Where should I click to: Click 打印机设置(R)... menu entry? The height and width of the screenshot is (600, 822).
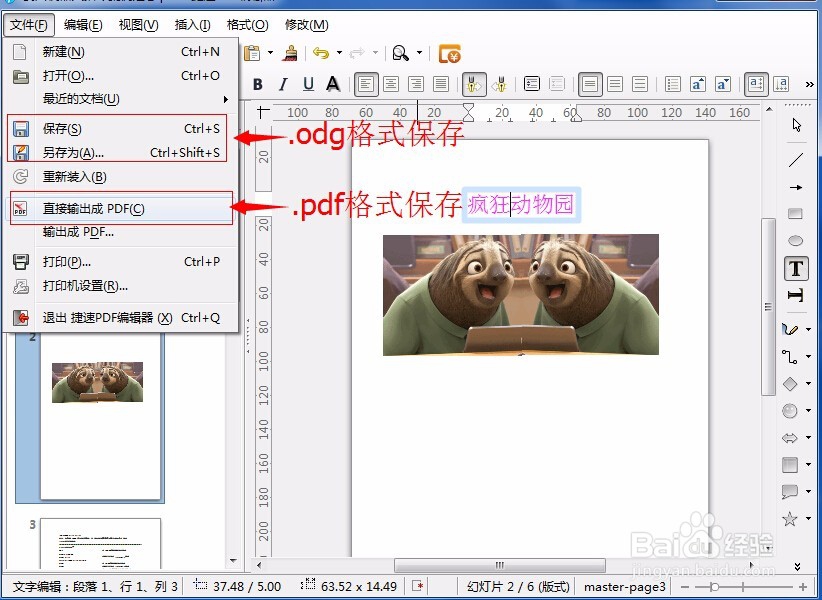[x=122, y=286]
